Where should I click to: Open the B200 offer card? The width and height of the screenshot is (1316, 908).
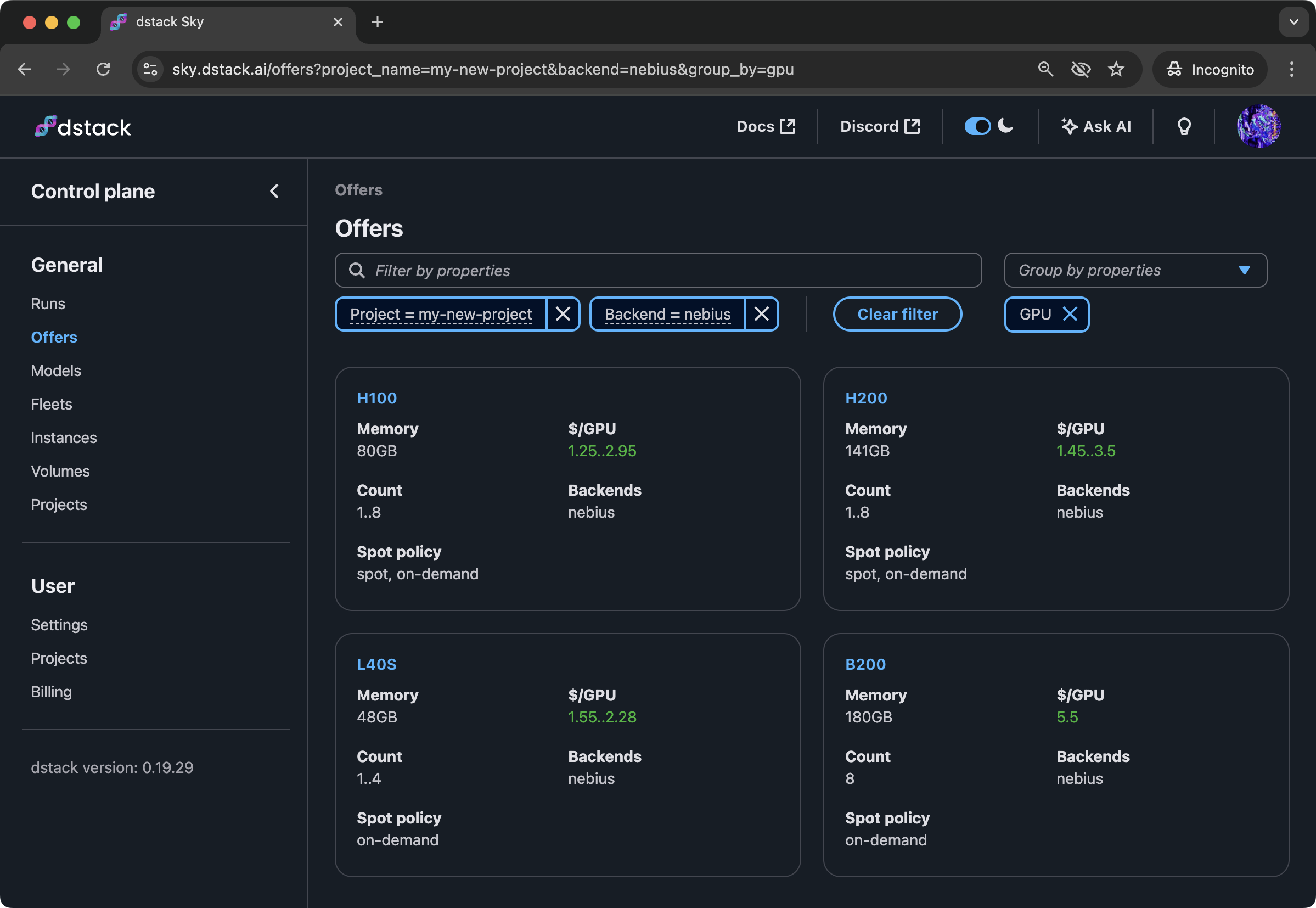865,664
